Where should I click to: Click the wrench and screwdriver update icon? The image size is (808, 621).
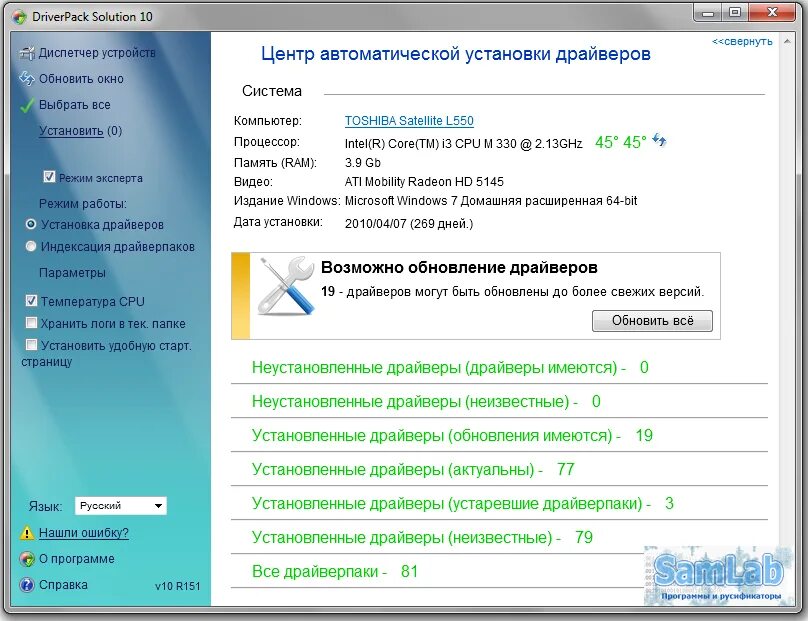tap(286, 286)
